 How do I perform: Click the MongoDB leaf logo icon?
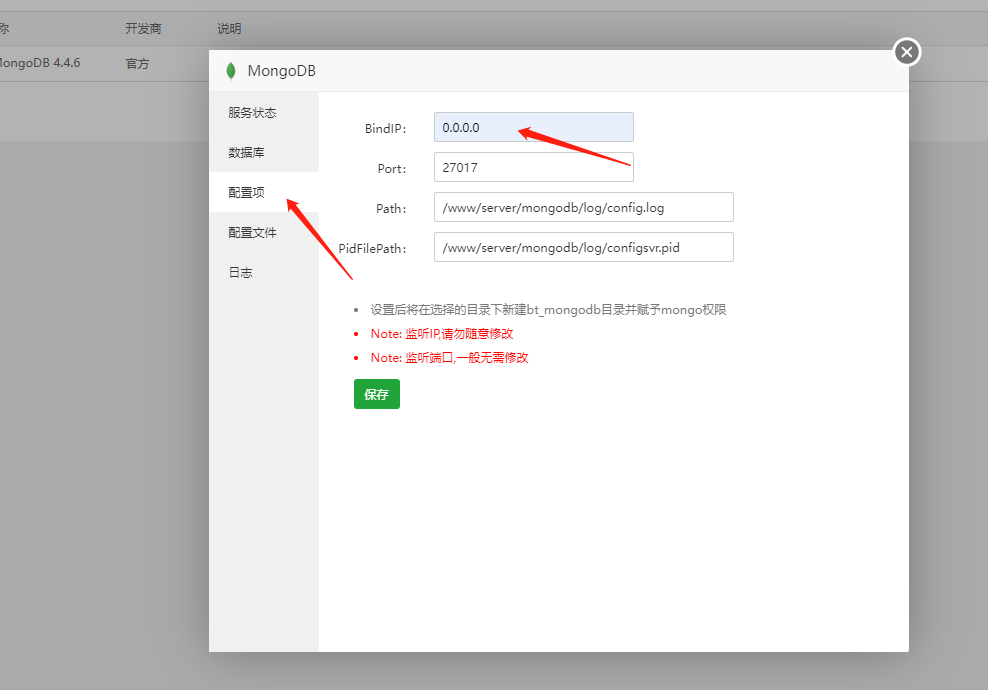[x=231, y=71]
